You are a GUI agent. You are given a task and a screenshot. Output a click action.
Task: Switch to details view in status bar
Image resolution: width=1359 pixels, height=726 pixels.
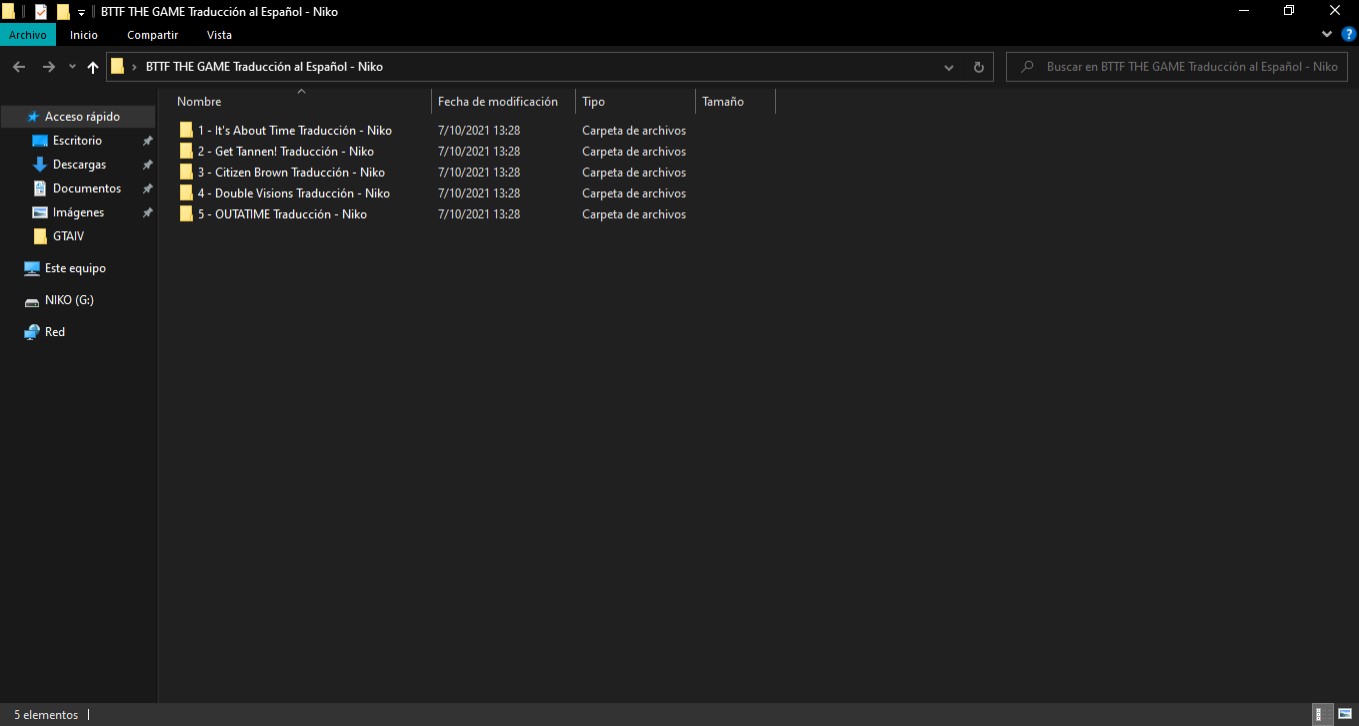tap(1324, 714)
